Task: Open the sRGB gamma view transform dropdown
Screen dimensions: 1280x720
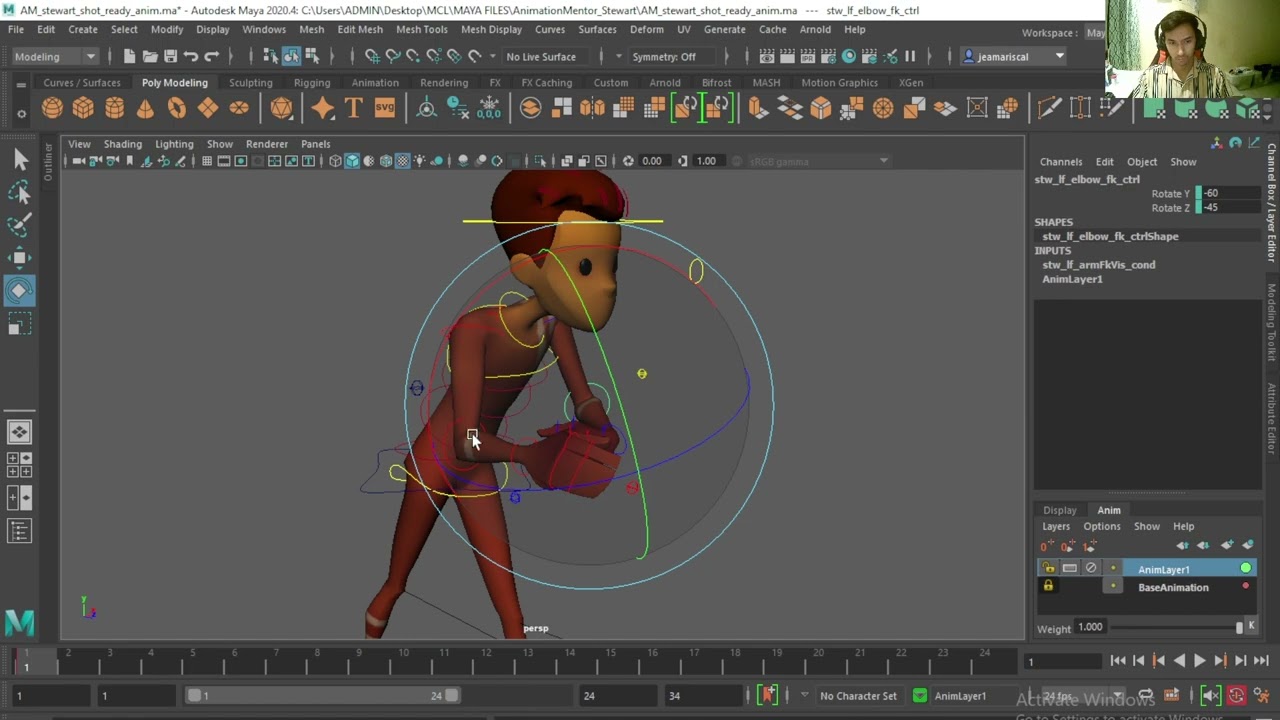Action: (x=818, y=161)
